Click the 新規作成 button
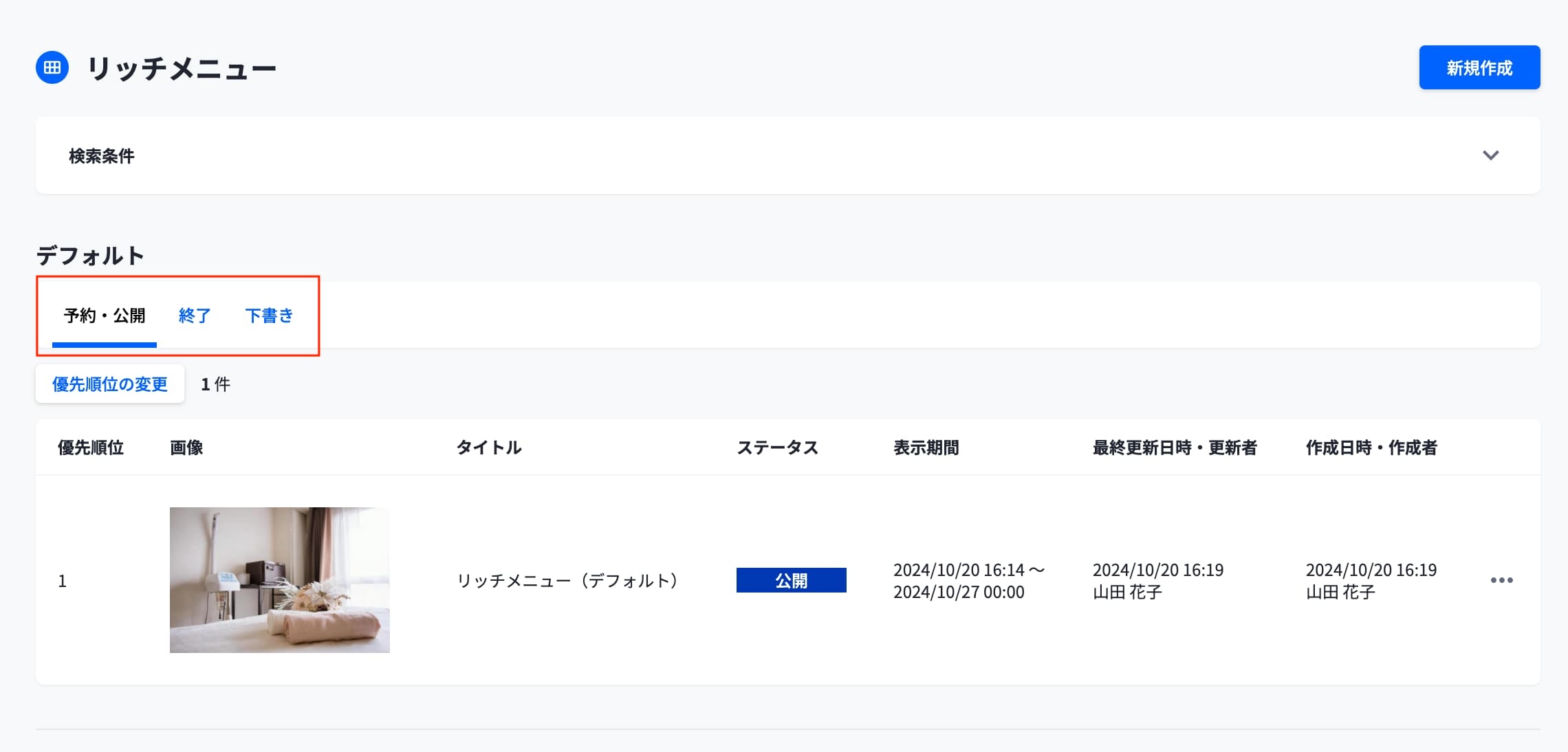Image resolution: width=1568 pixels, height=752 pixels. [1479, 67]
